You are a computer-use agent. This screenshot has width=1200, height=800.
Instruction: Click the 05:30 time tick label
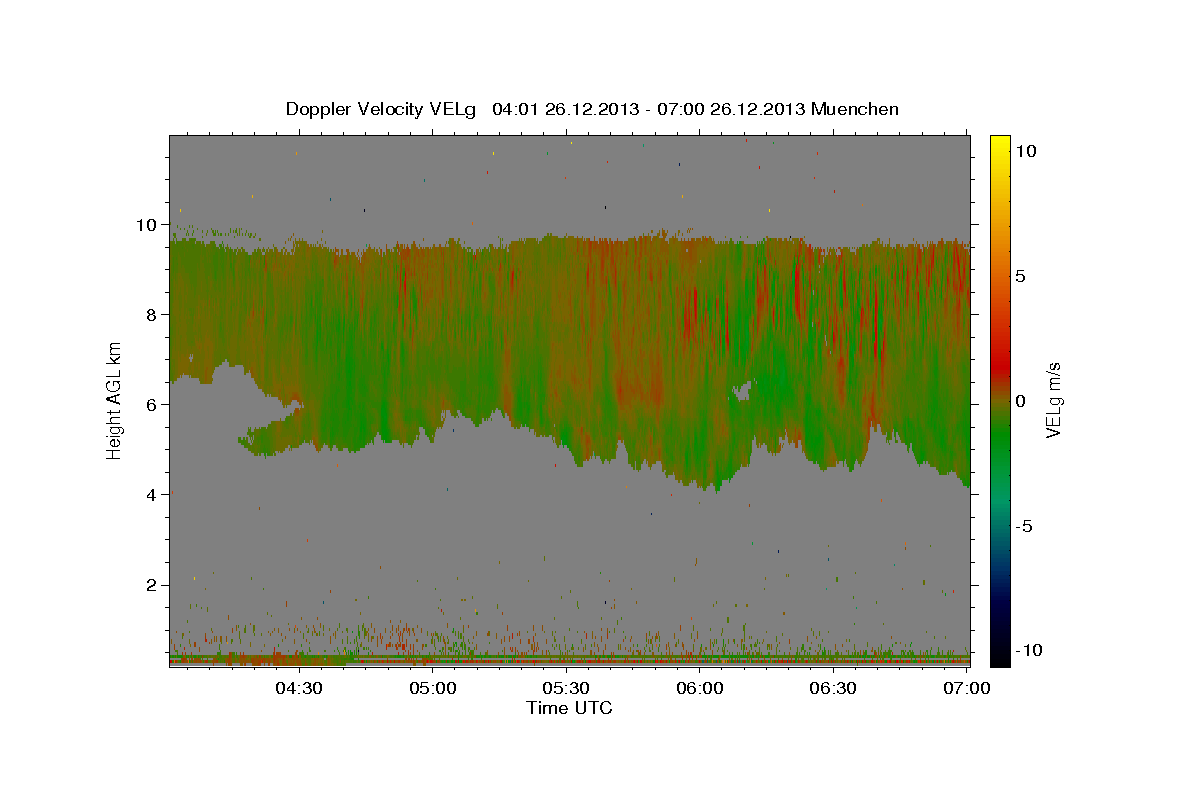pyautogui.click(x=565, y=688)
